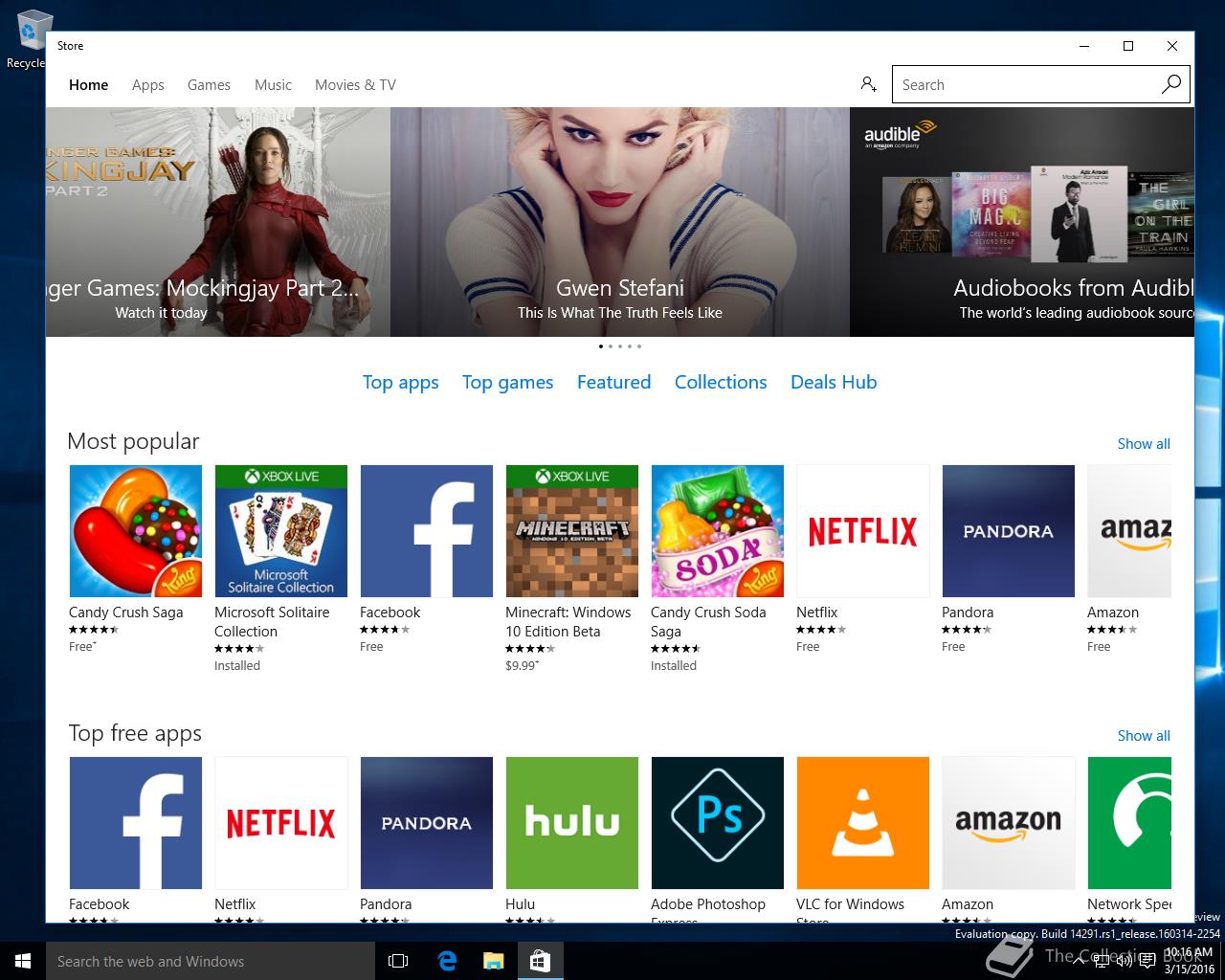Open the Deals Hub link

point(834,382)
